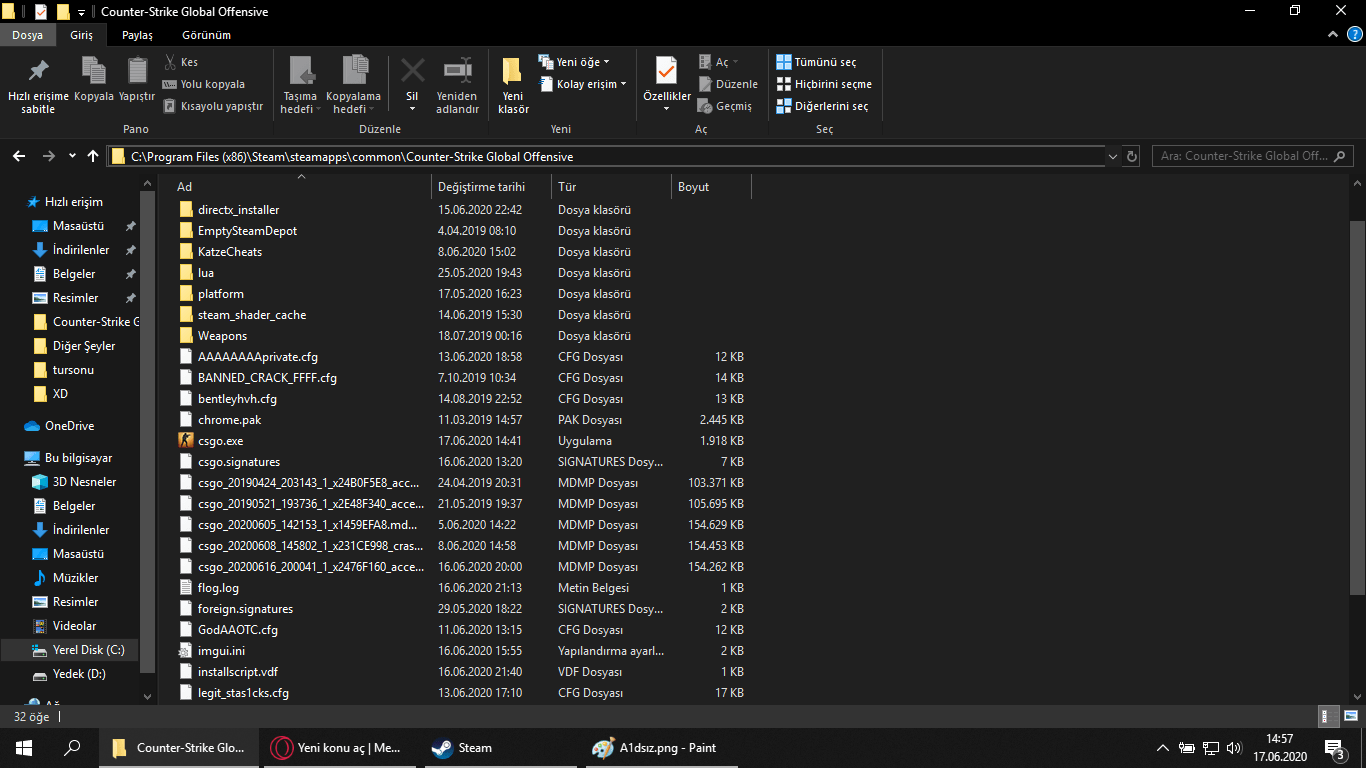The height and width of the screenshot is (768, 1368).
Task: Click Tümünü seç select all
Action: tap(816, 62)
